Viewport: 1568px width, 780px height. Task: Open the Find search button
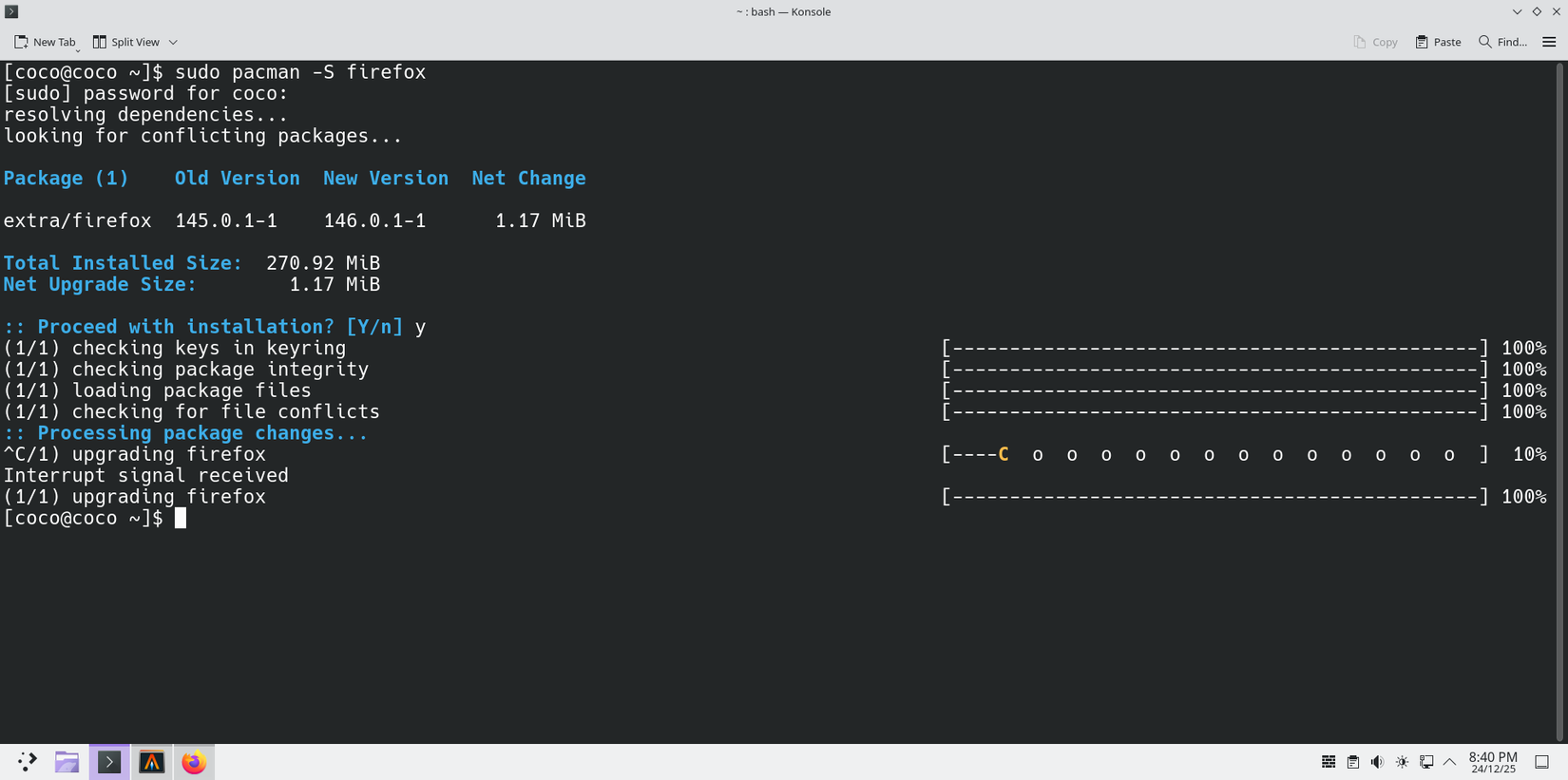[1502, 42]
